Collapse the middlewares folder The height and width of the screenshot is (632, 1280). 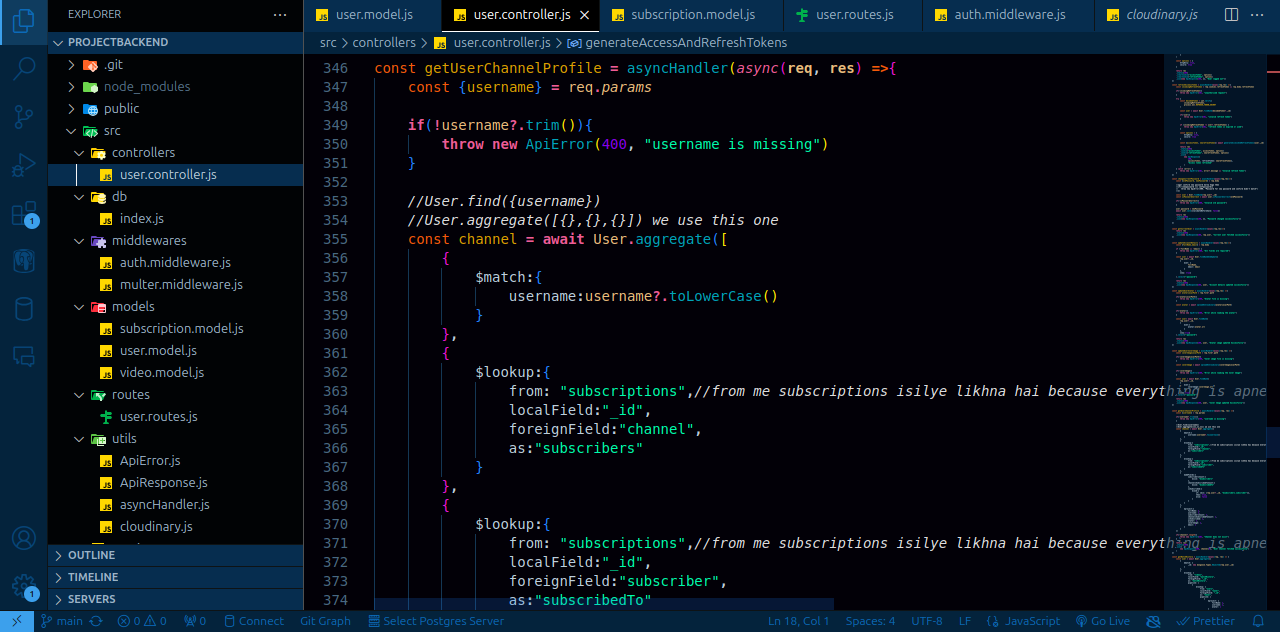coord(80,240)
